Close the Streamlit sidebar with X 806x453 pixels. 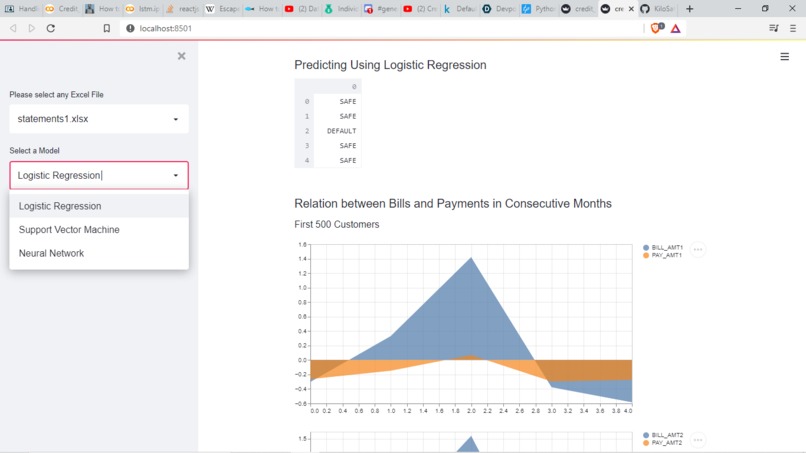coord(181,56)
